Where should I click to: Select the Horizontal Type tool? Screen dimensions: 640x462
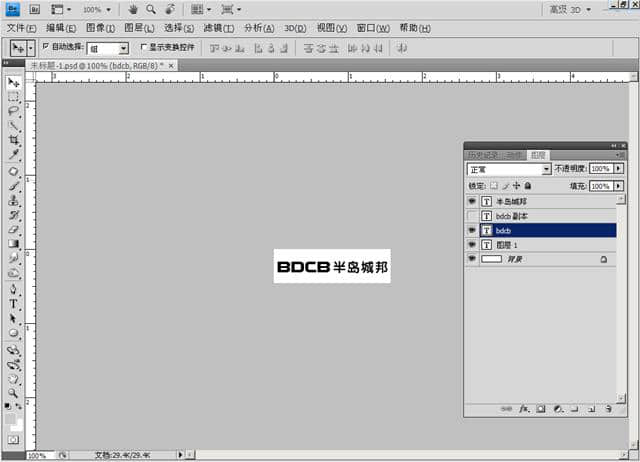coord(14,303)
